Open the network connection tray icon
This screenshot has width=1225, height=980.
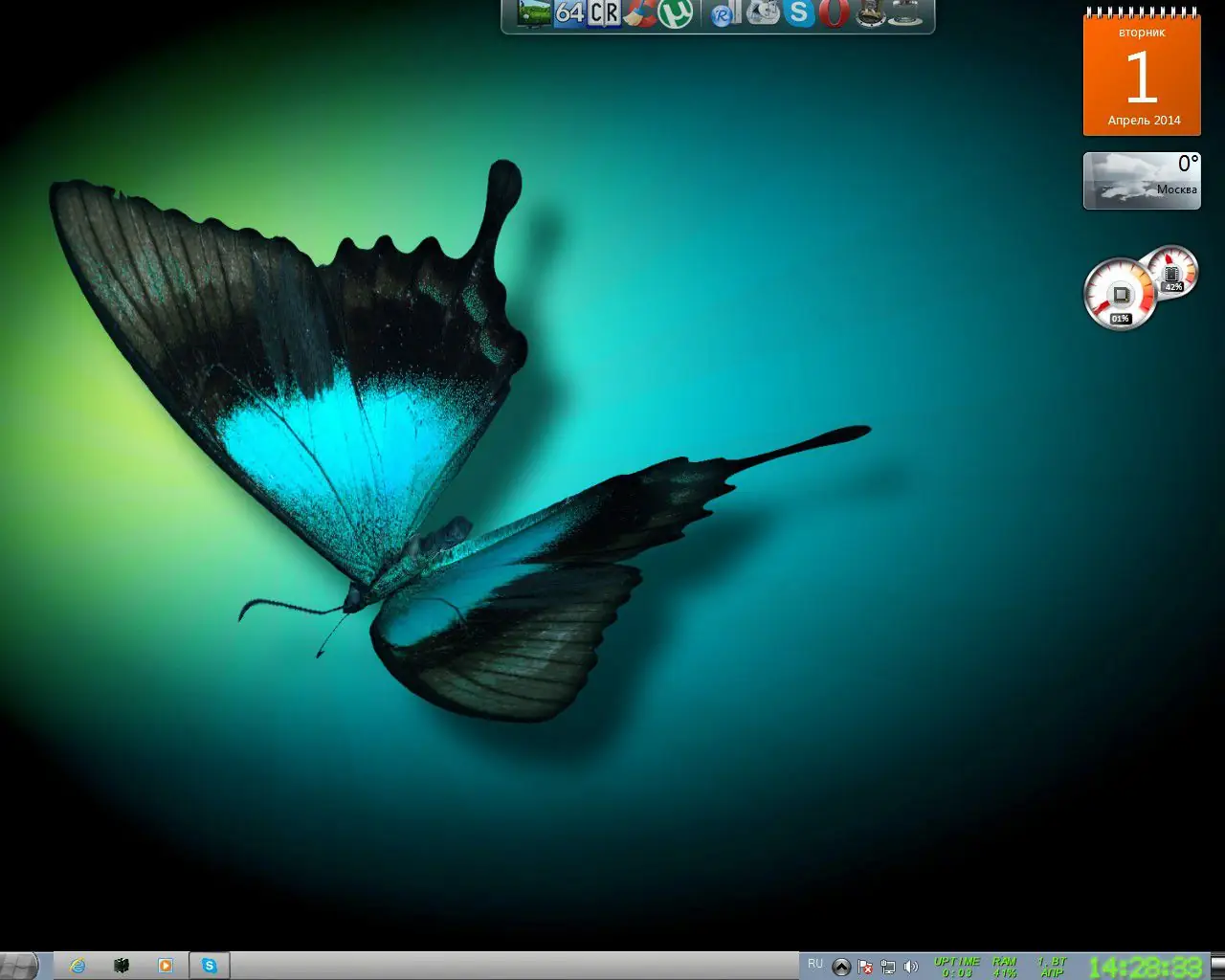pyautogui.click(x=888, y=967)
